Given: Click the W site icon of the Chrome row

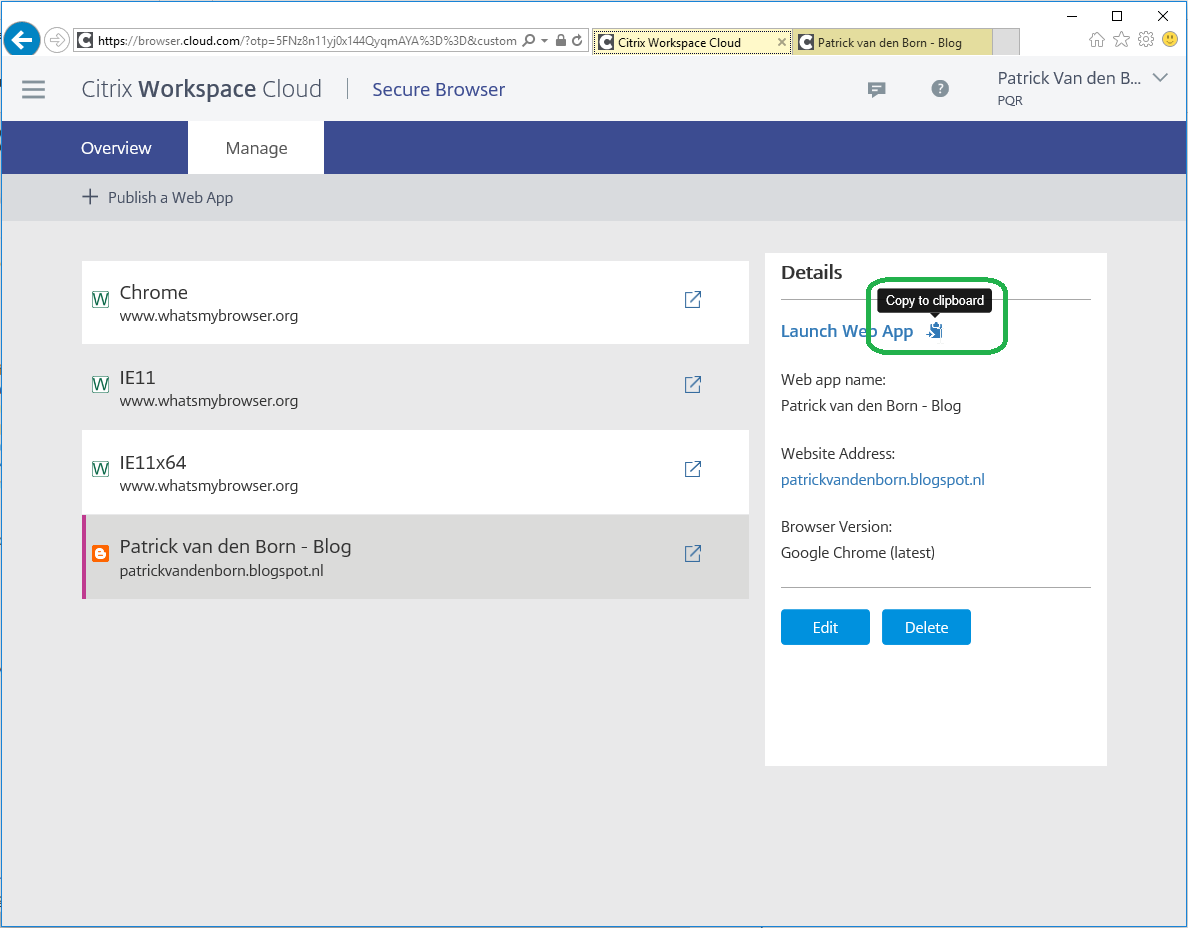Looking at the screenshot, I should click(x=100, y=300).
